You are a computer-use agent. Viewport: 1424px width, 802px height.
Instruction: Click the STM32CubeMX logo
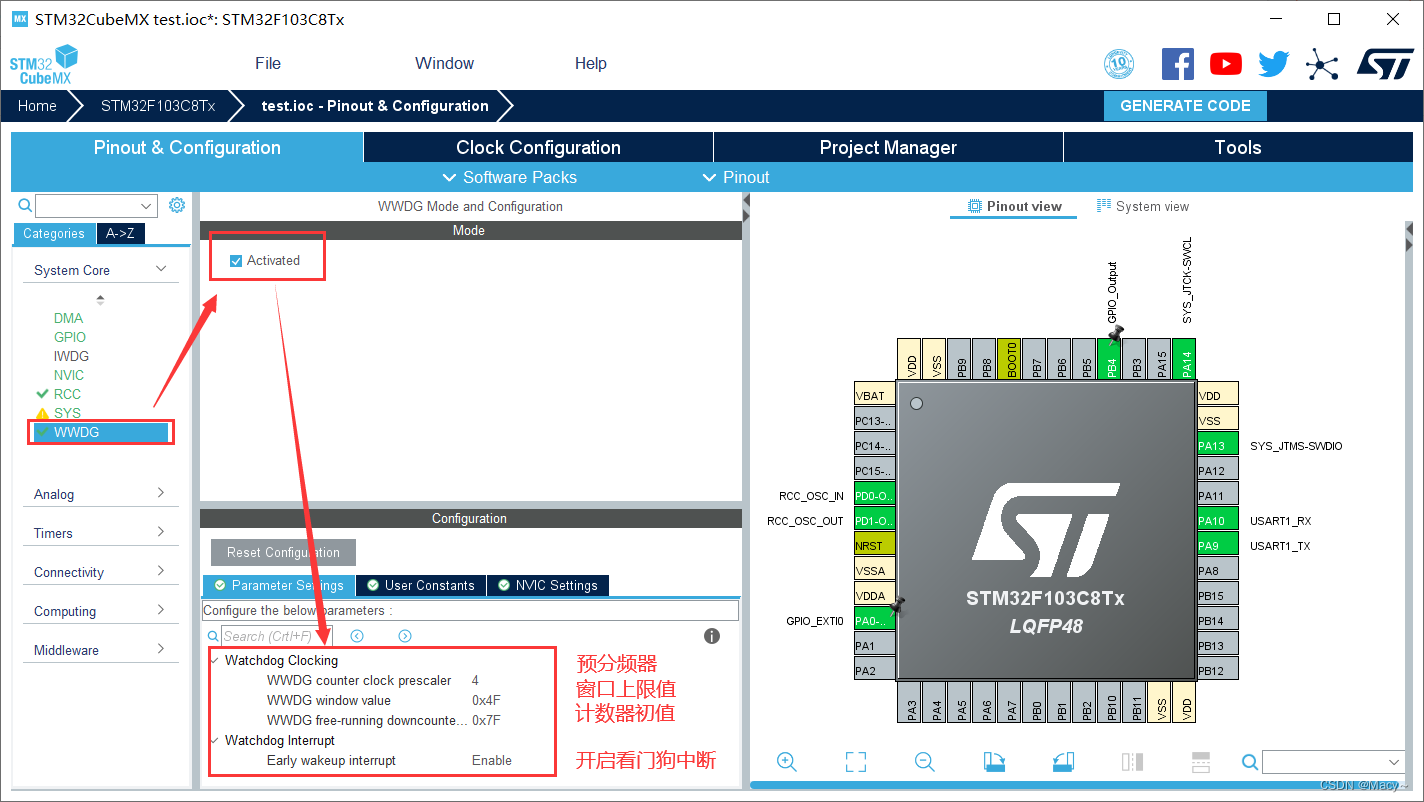tap(43, 64)
